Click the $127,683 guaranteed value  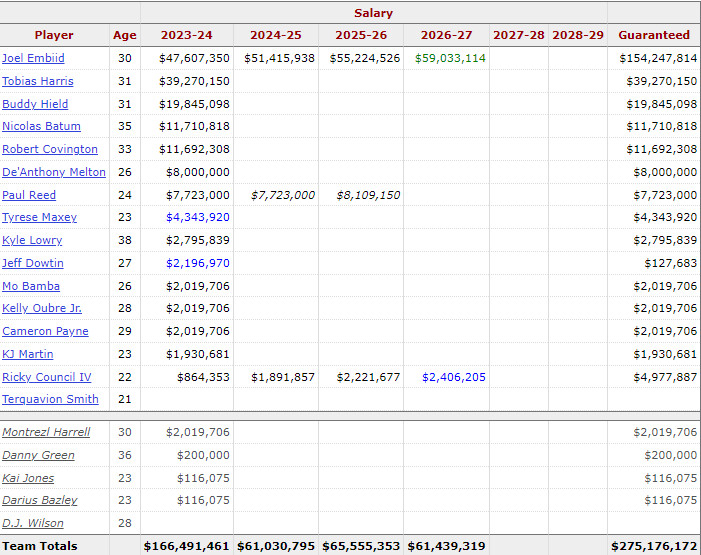coord(671,263)
